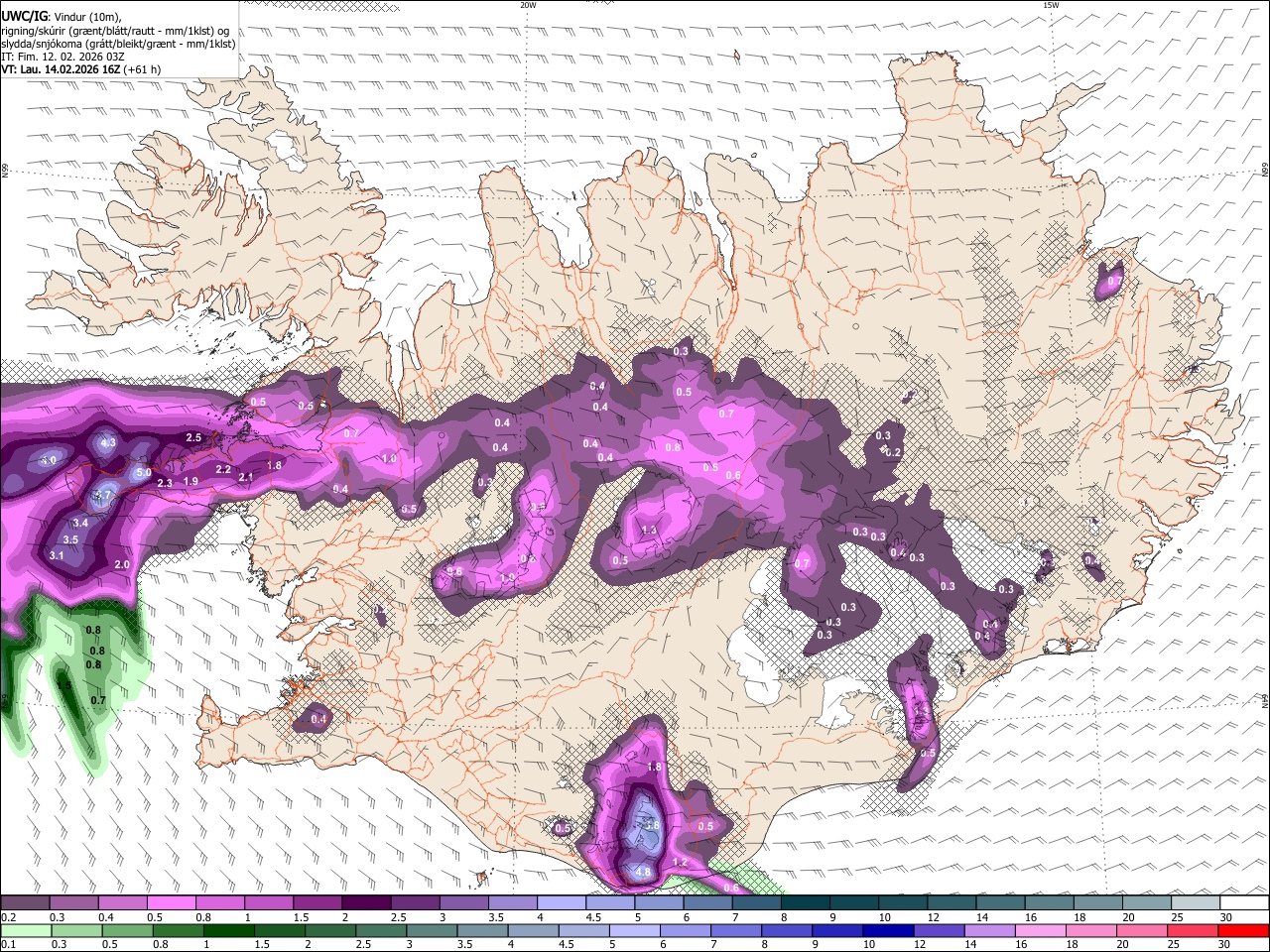Pick the pale grey swatch between 25 and 30 on the upper scale
This screenshot has height=952, width=1270.
pyautogui.click(x=1196, y=902)
